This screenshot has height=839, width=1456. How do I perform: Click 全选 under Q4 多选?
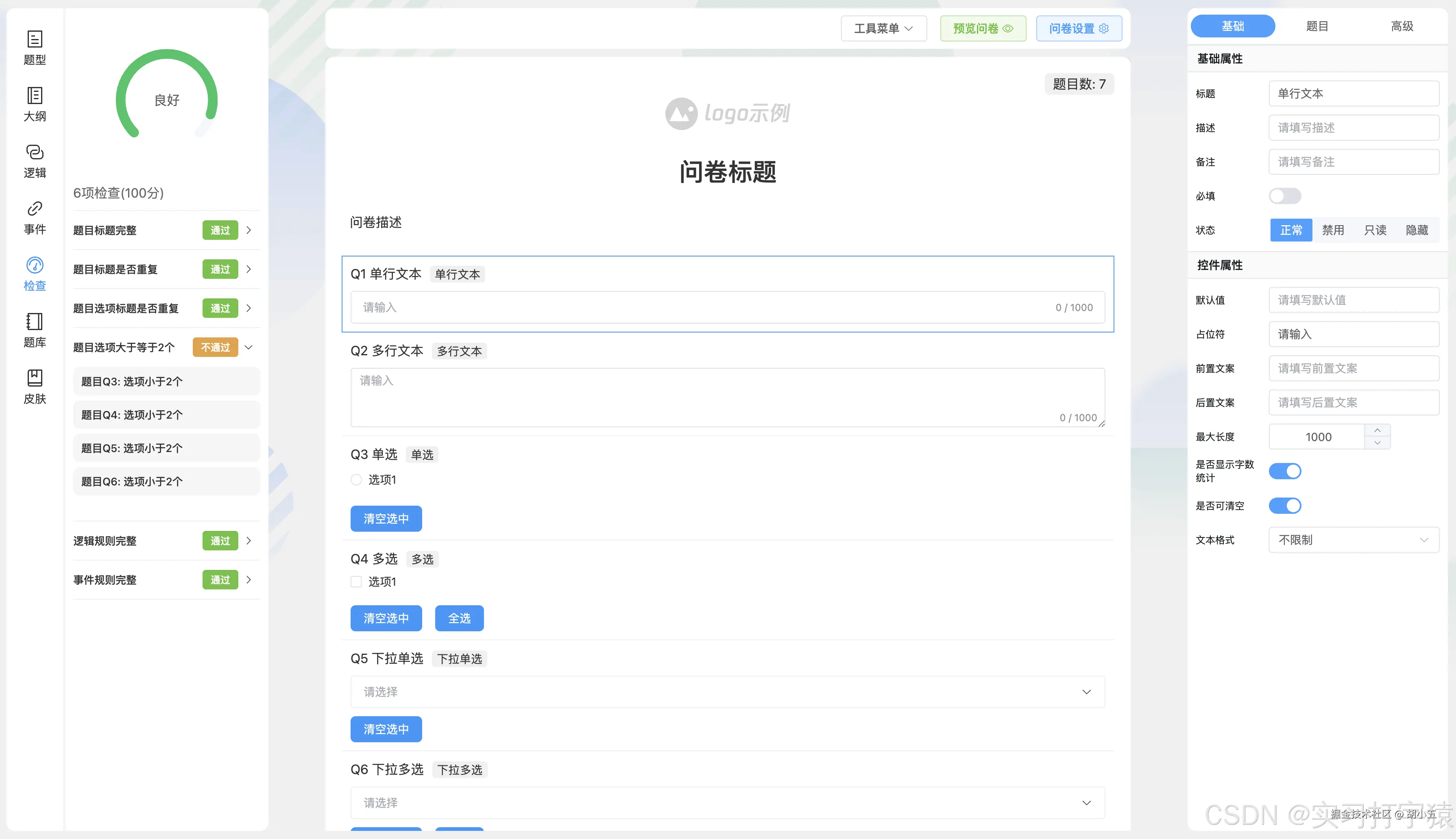(459, 618)
